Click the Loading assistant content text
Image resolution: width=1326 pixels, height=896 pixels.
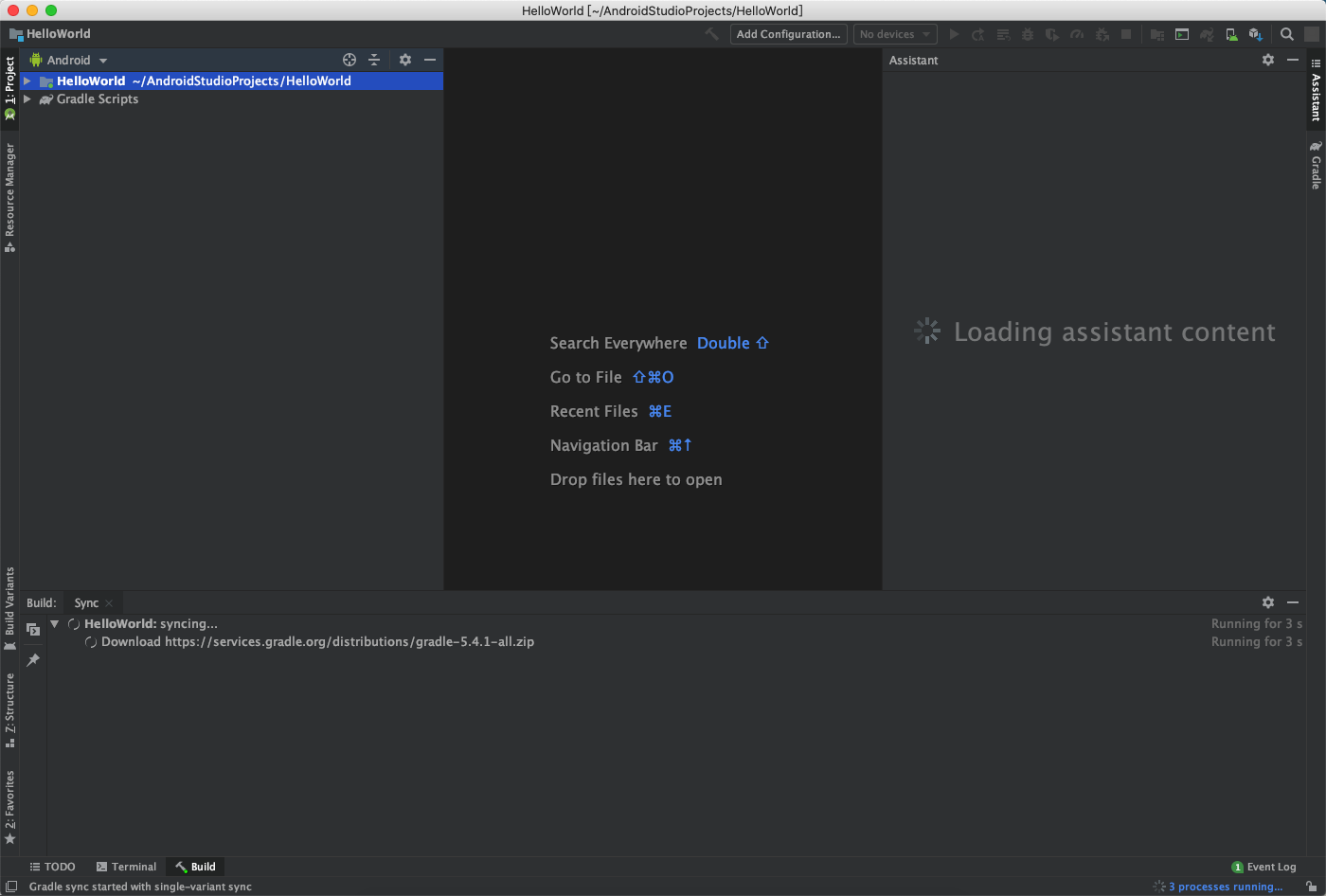pos(1115,332)
